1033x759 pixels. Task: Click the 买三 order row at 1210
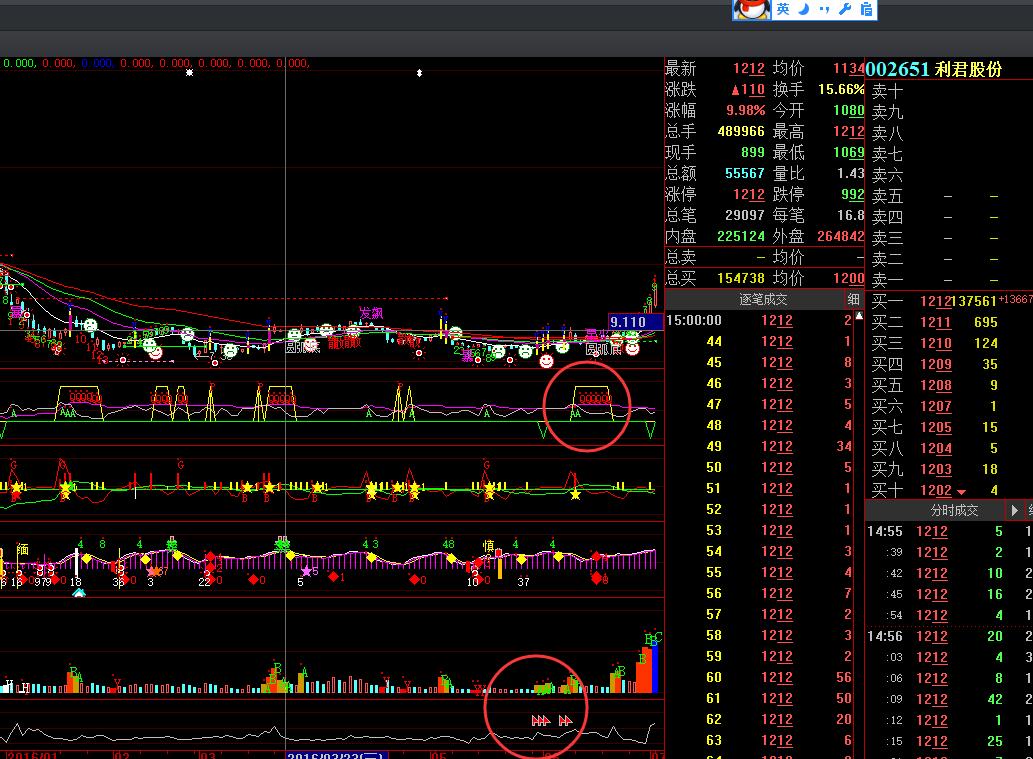[x=949, y=343]
